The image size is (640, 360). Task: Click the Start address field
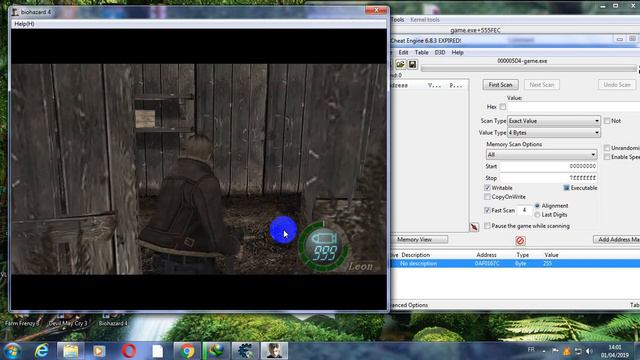[x=549, y=166]
